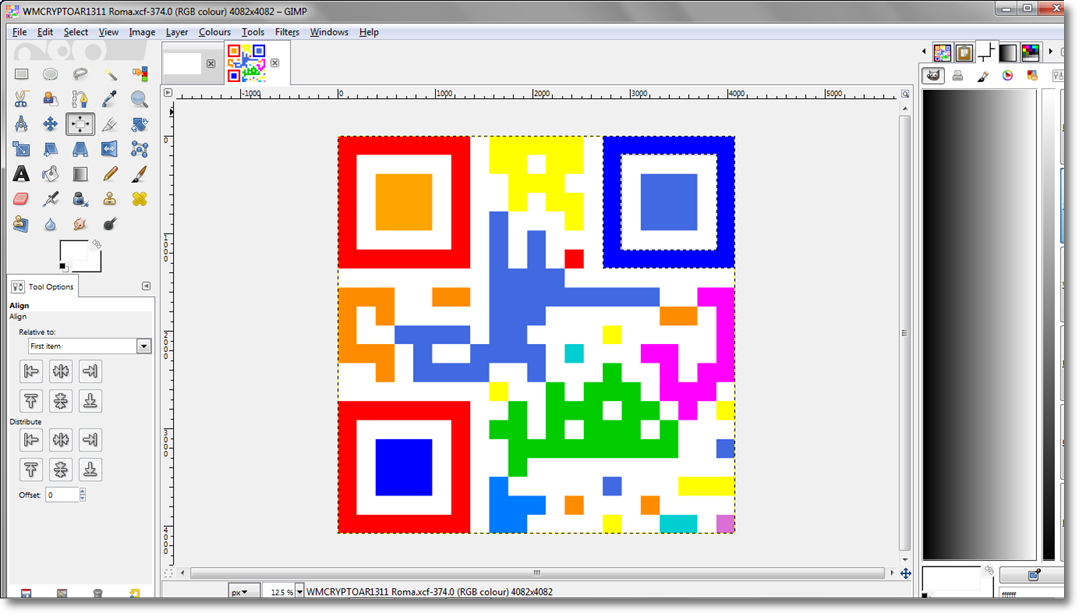Select the Blend gradient tool
The image size is (1080, 615).
[80, 174]
